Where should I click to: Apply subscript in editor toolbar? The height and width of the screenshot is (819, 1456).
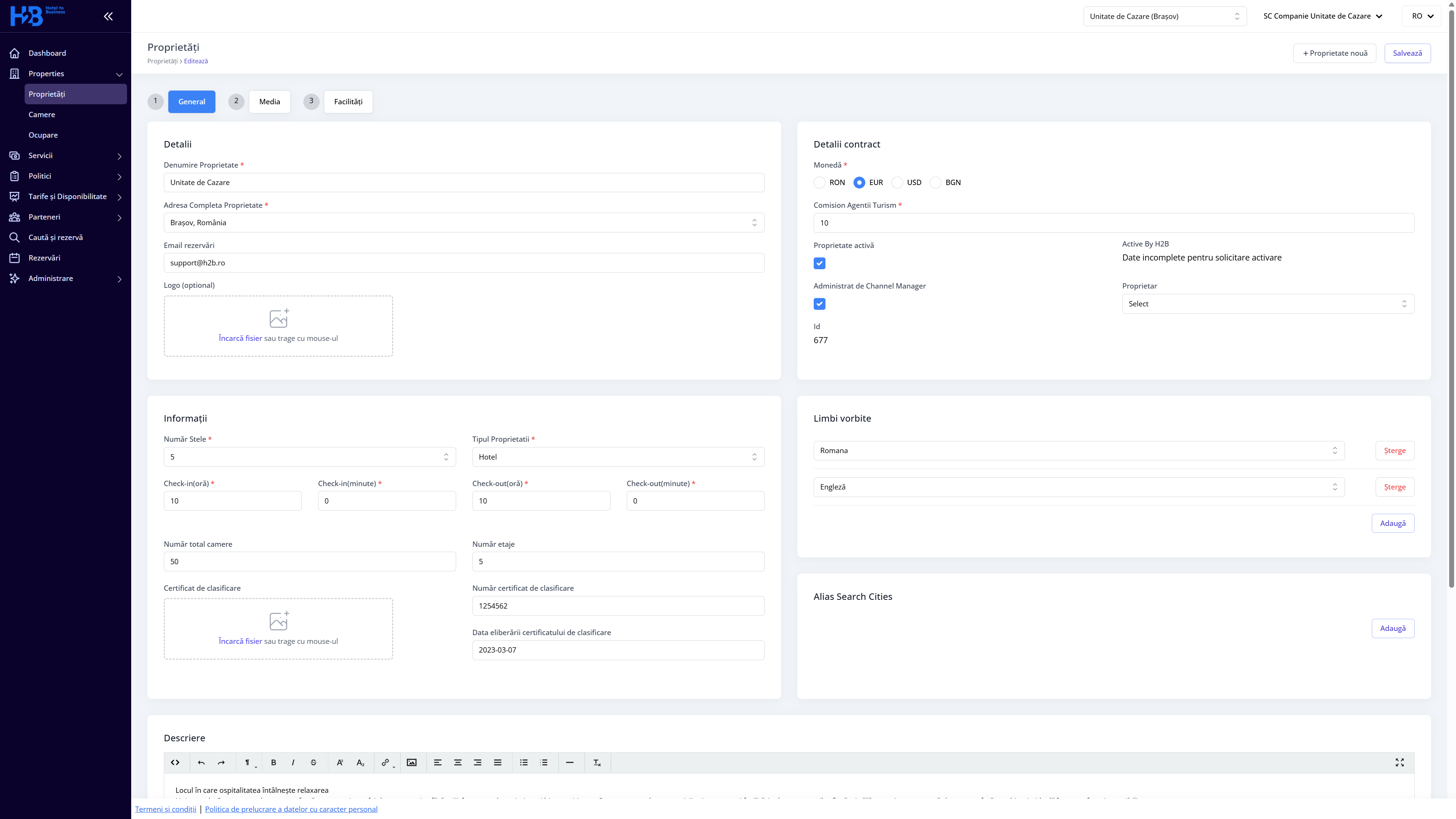click(360, 763)
